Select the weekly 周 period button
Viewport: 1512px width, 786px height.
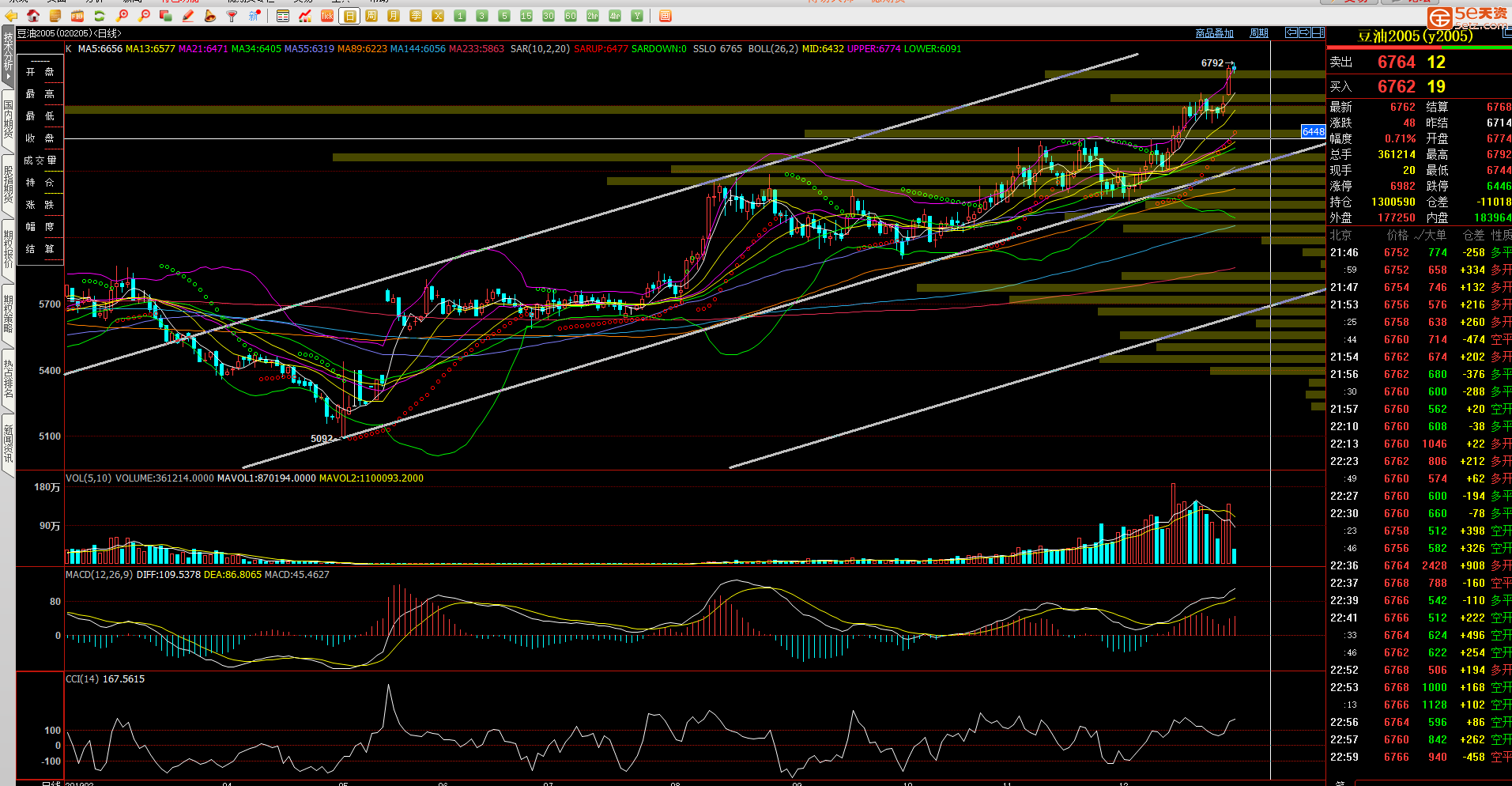coord(371,16)
